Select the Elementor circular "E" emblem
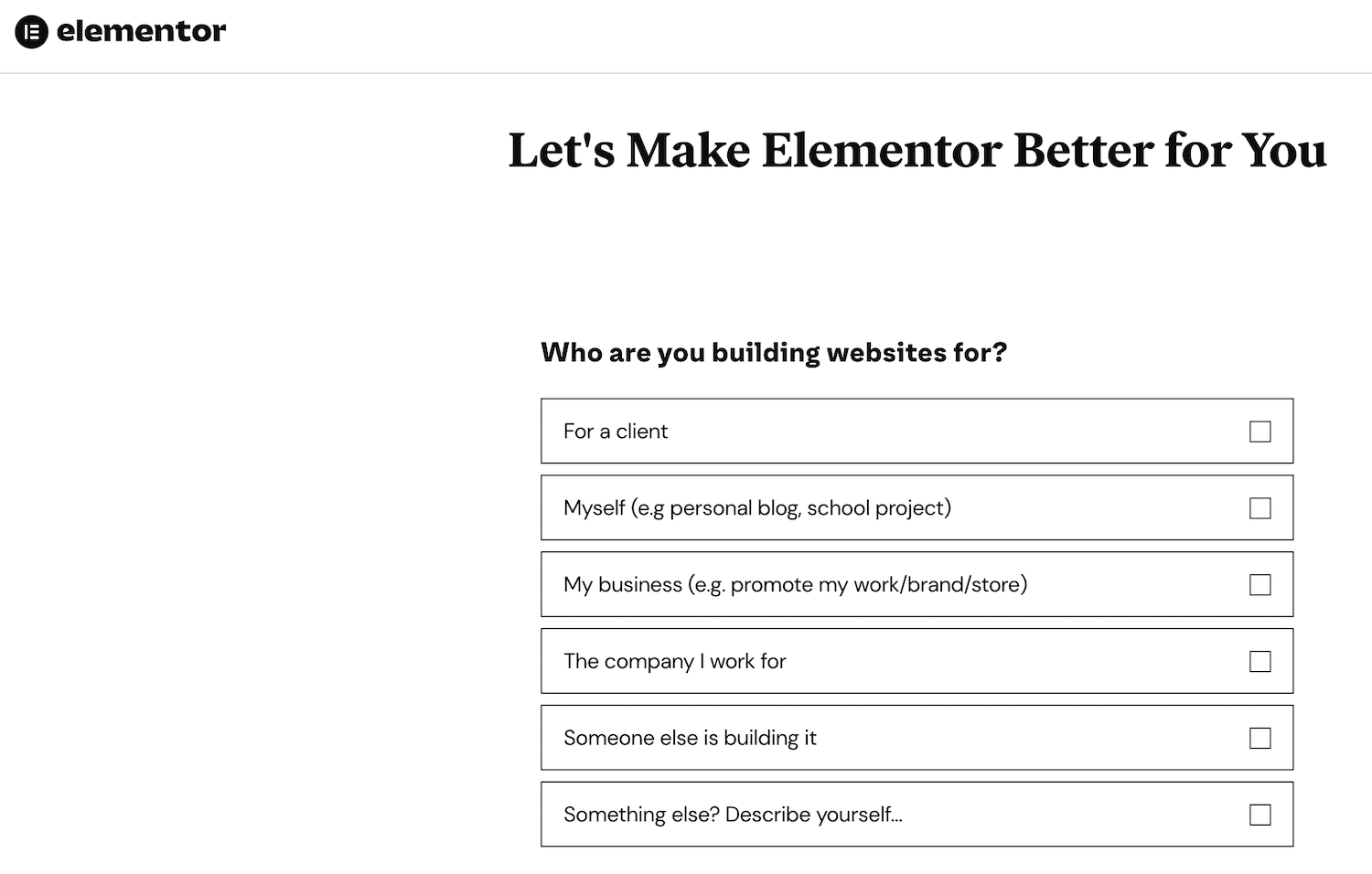This screenshot has width=1372, height=874. pyautogui.click(x=31, y=30)
